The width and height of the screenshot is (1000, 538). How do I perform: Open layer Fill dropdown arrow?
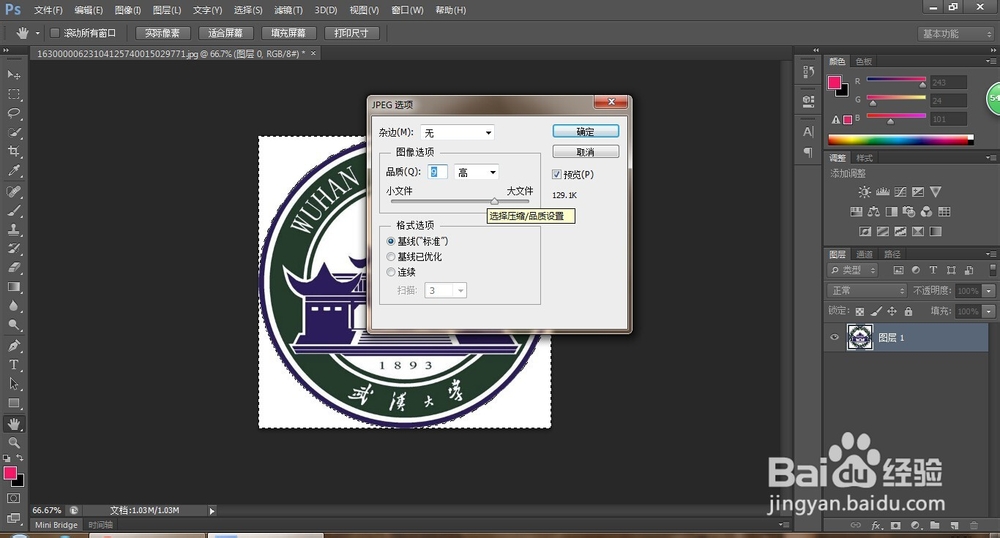[x=989, y=311]
